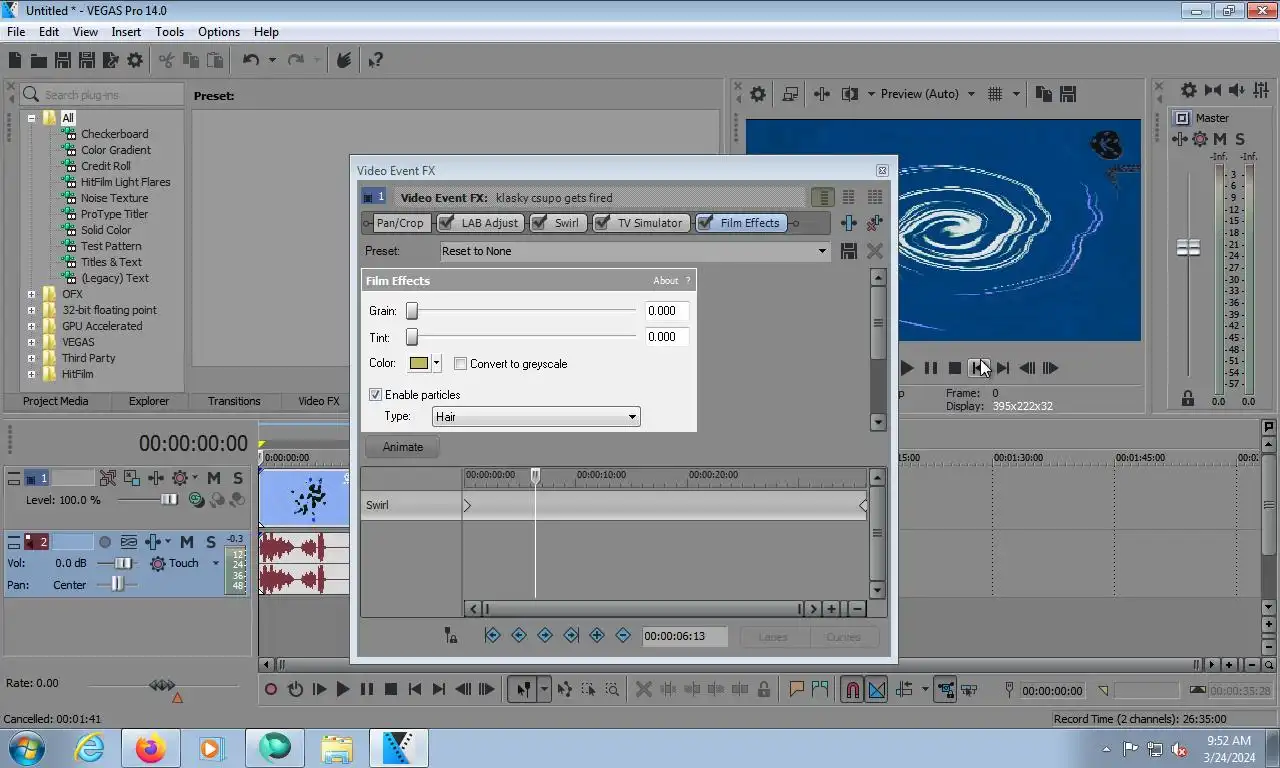
Task: Toggle Automatic Crossfades icon in the bottom toolbar
Action: (877, 689)
